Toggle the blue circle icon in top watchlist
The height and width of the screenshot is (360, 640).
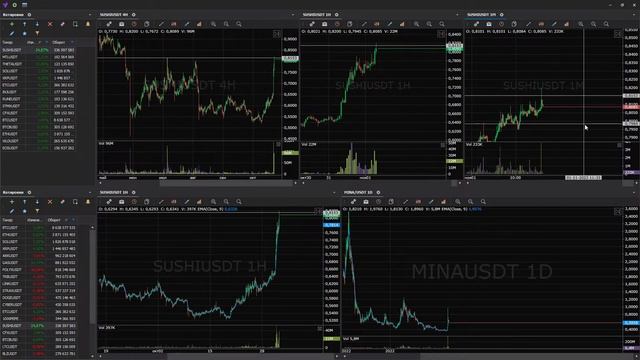click(24, 33)
